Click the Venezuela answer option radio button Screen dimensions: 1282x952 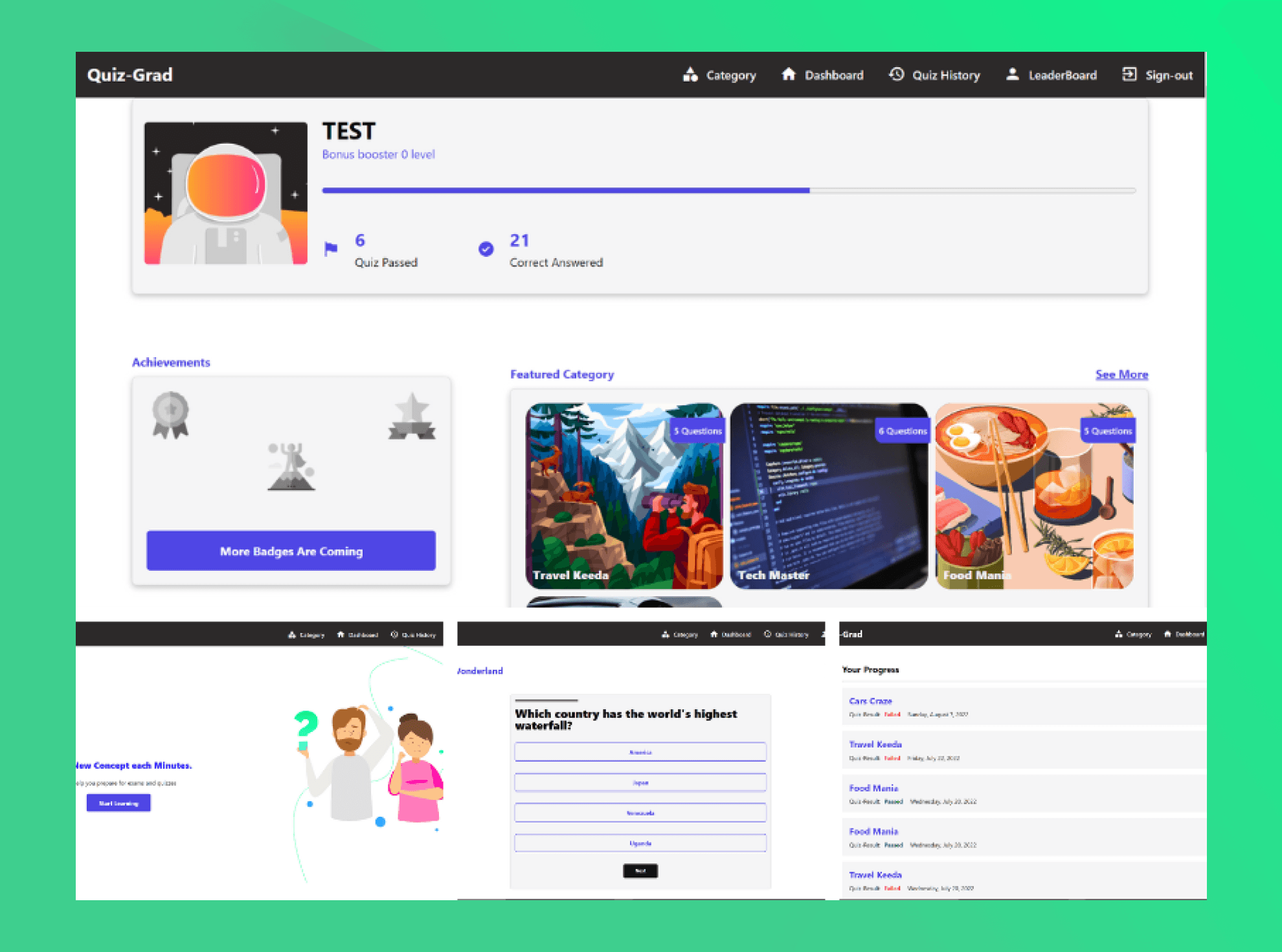coord(640,813)
